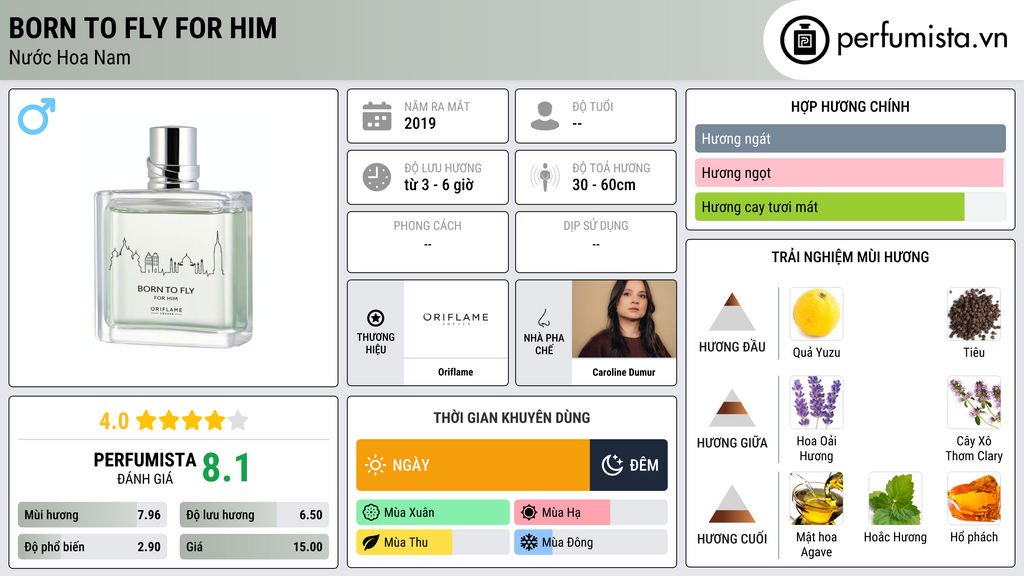Click the clock icon for Độ lưu hương
The image size is (1024, 576).
tap(377, 177)
